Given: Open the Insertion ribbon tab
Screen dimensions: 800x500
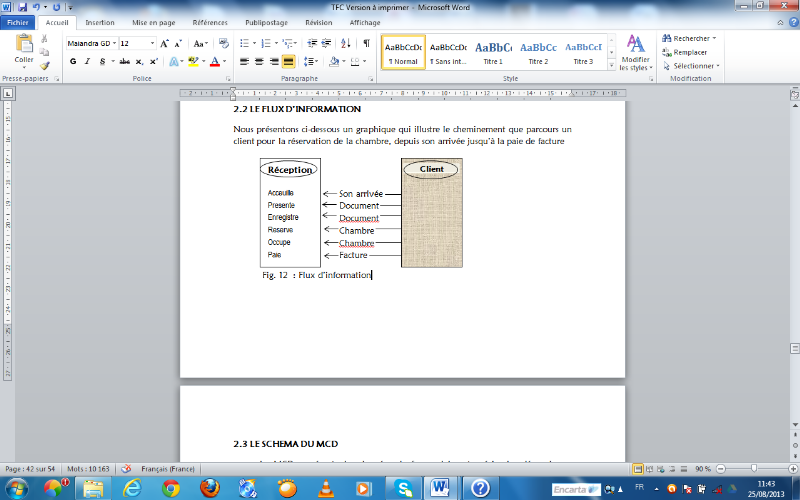Looking at the screenshot, I should coord(99,20).
